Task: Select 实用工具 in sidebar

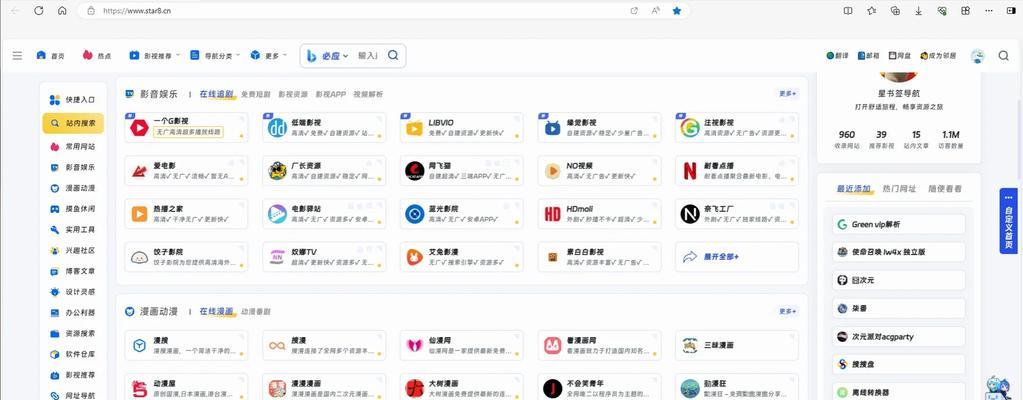Action: [72, 230]
